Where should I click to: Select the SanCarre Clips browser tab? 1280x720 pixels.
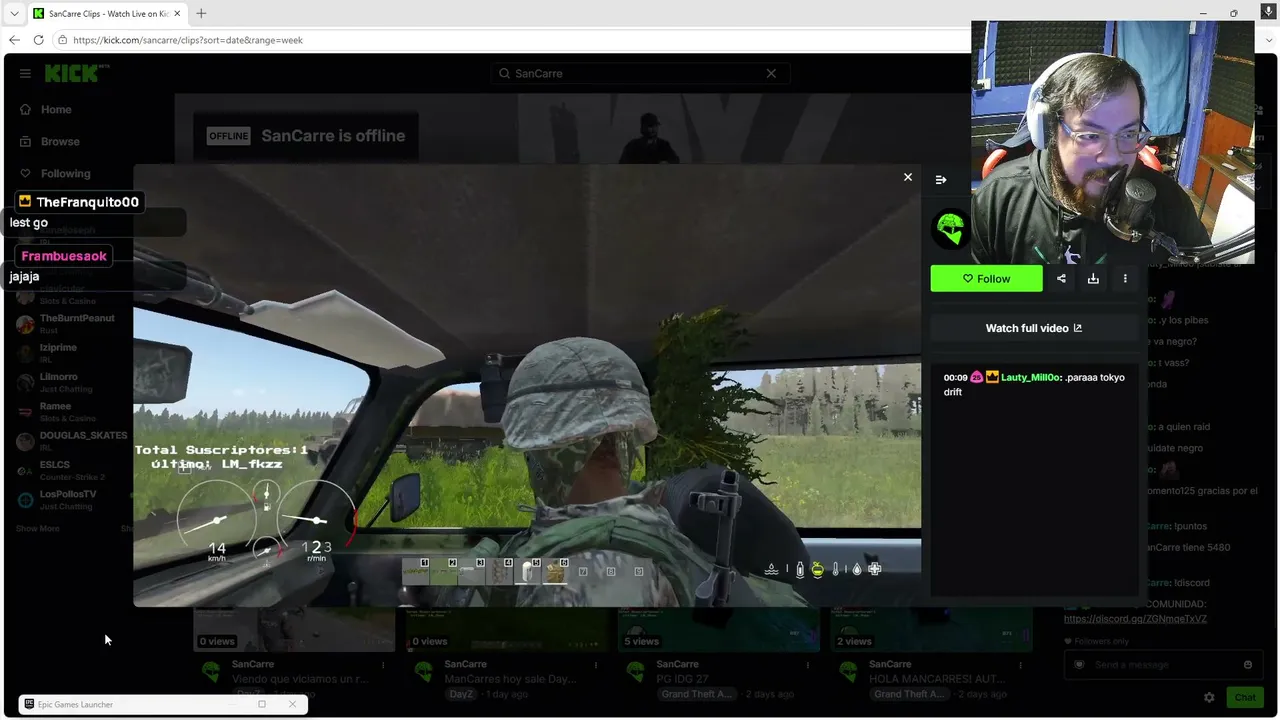(x=106, y=14)
